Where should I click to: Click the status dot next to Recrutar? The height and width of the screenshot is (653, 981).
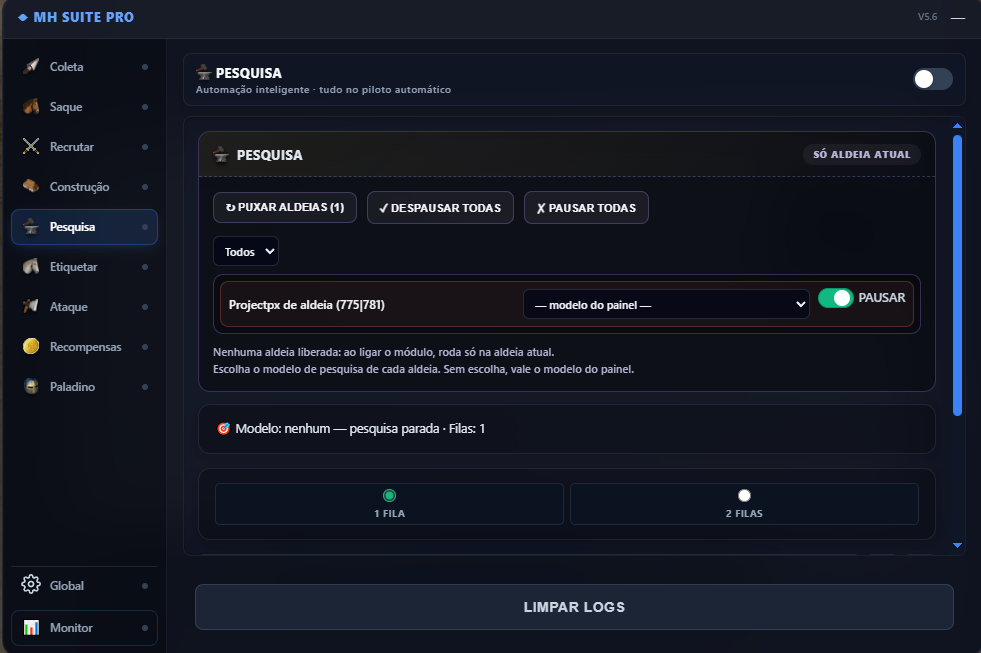point(145,147)
